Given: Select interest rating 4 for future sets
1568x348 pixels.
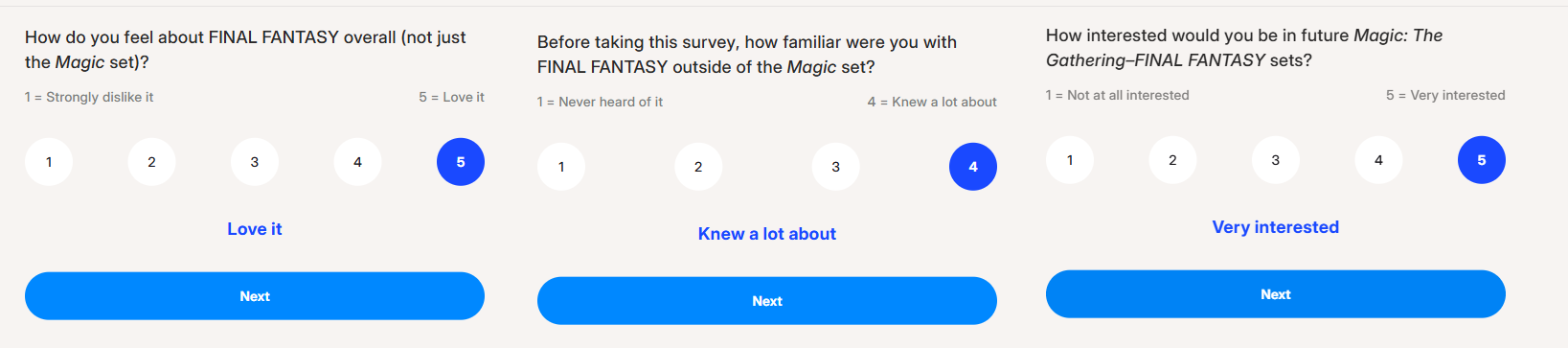Looking at the screenshot, I should 1378,160.
